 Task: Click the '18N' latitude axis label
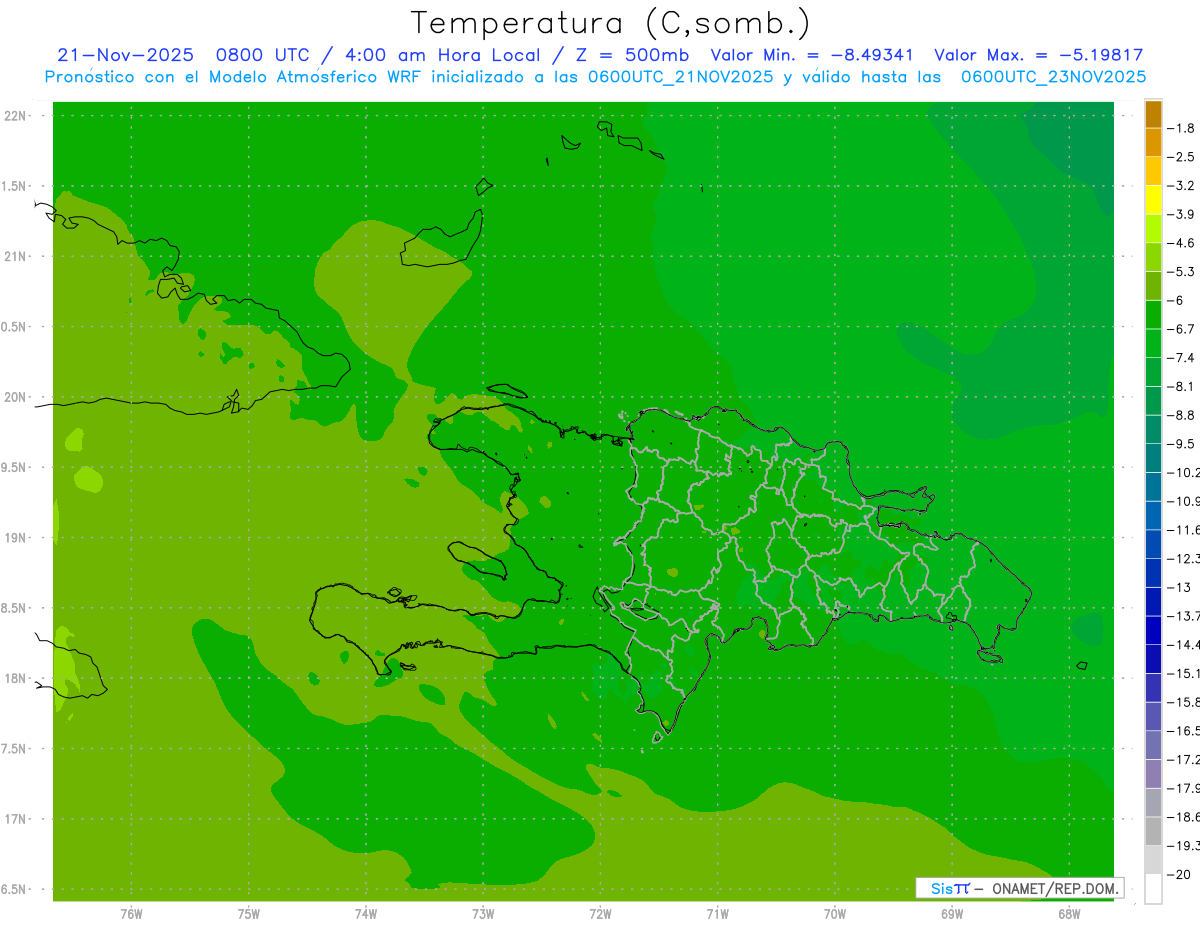coord(15,678)
